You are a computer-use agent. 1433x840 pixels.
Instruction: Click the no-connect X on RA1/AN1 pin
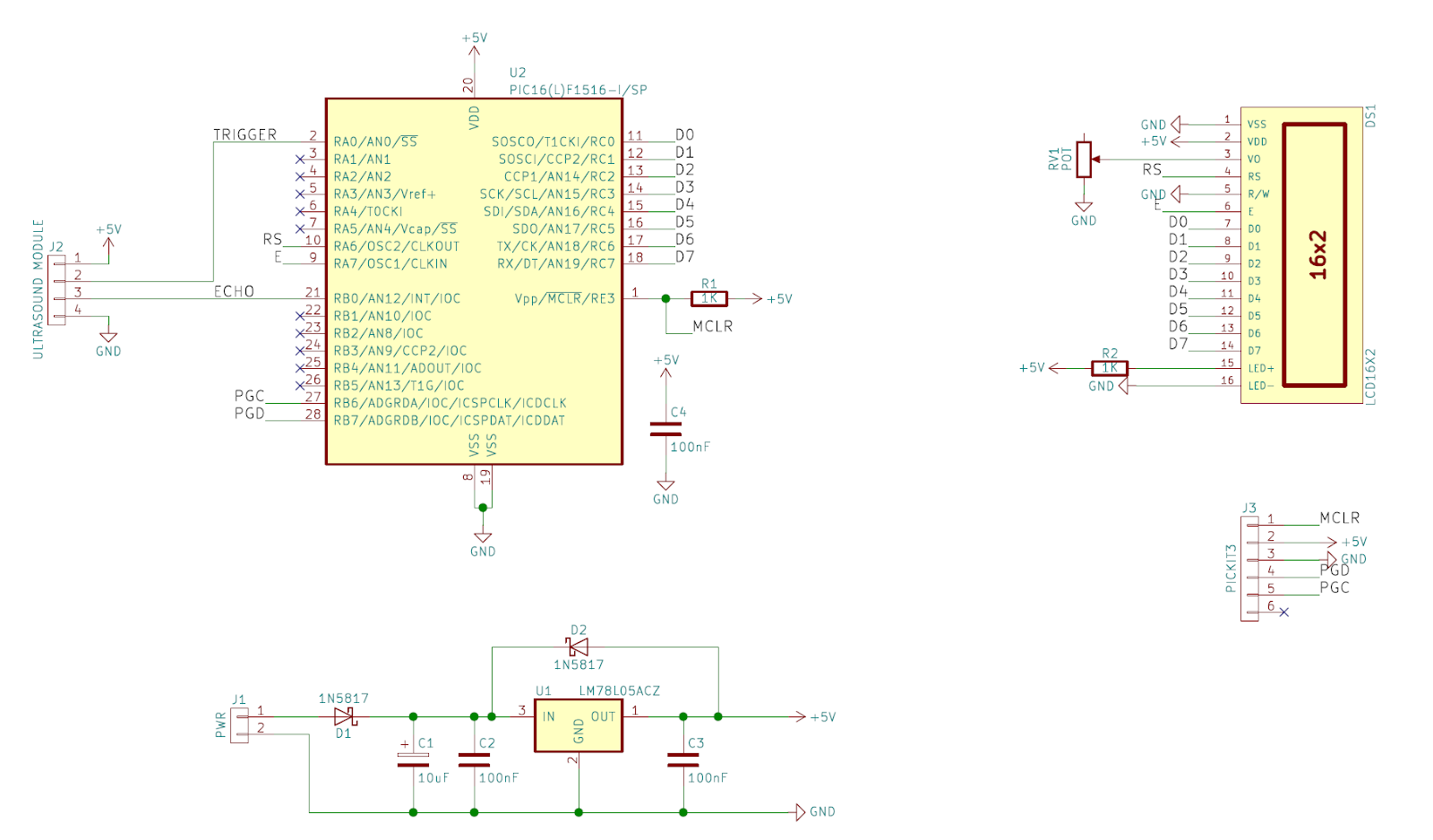300,159
